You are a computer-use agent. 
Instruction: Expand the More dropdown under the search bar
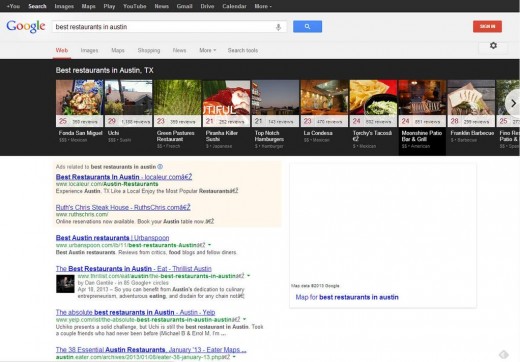coord(208,50)
